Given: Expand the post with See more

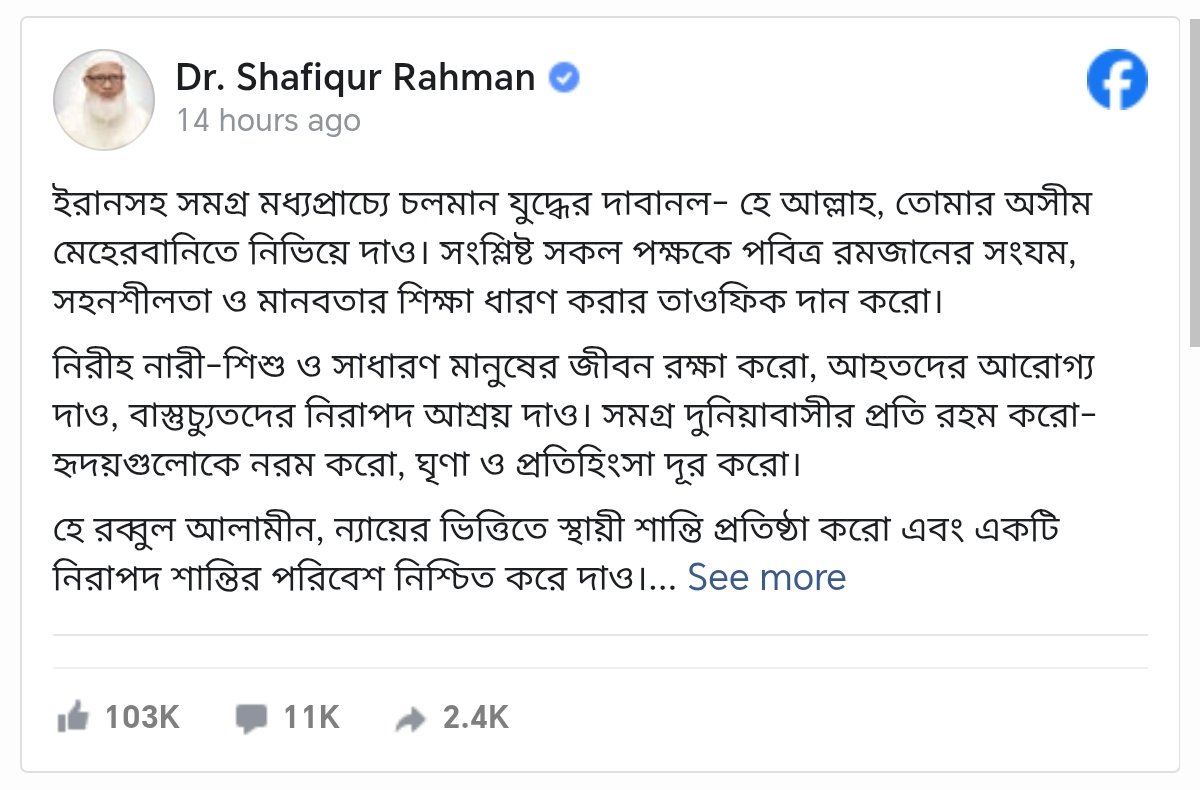Looking at the screenshot, I should point(766,577).
